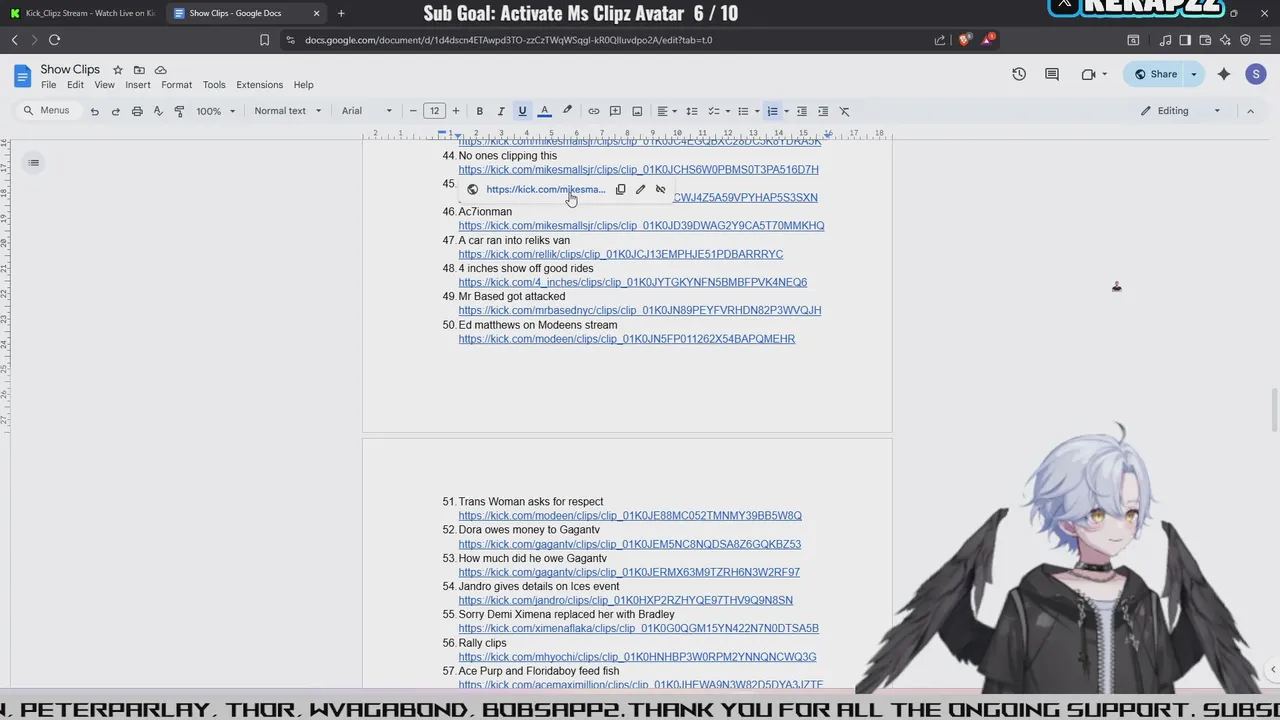Expand the Numbered list options arrow
The image size is (1280, 720).
[786, 111]
